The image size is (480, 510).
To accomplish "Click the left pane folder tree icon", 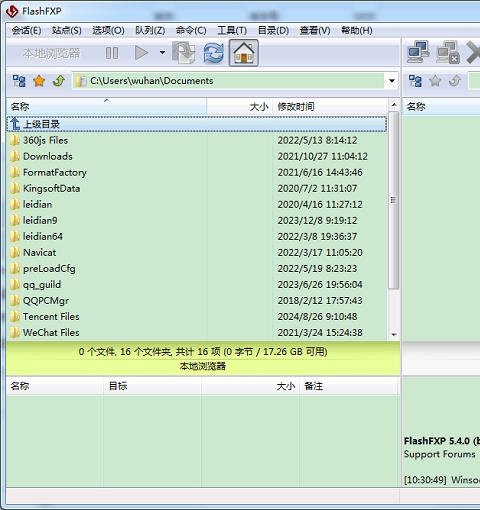I will (19, 81).
